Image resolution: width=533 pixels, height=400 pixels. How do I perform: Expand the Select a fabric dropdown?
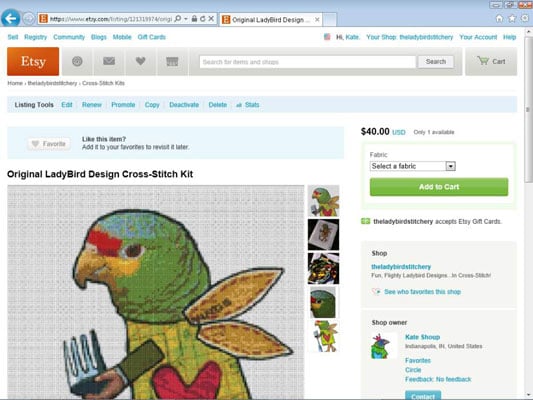click(413, 166)
